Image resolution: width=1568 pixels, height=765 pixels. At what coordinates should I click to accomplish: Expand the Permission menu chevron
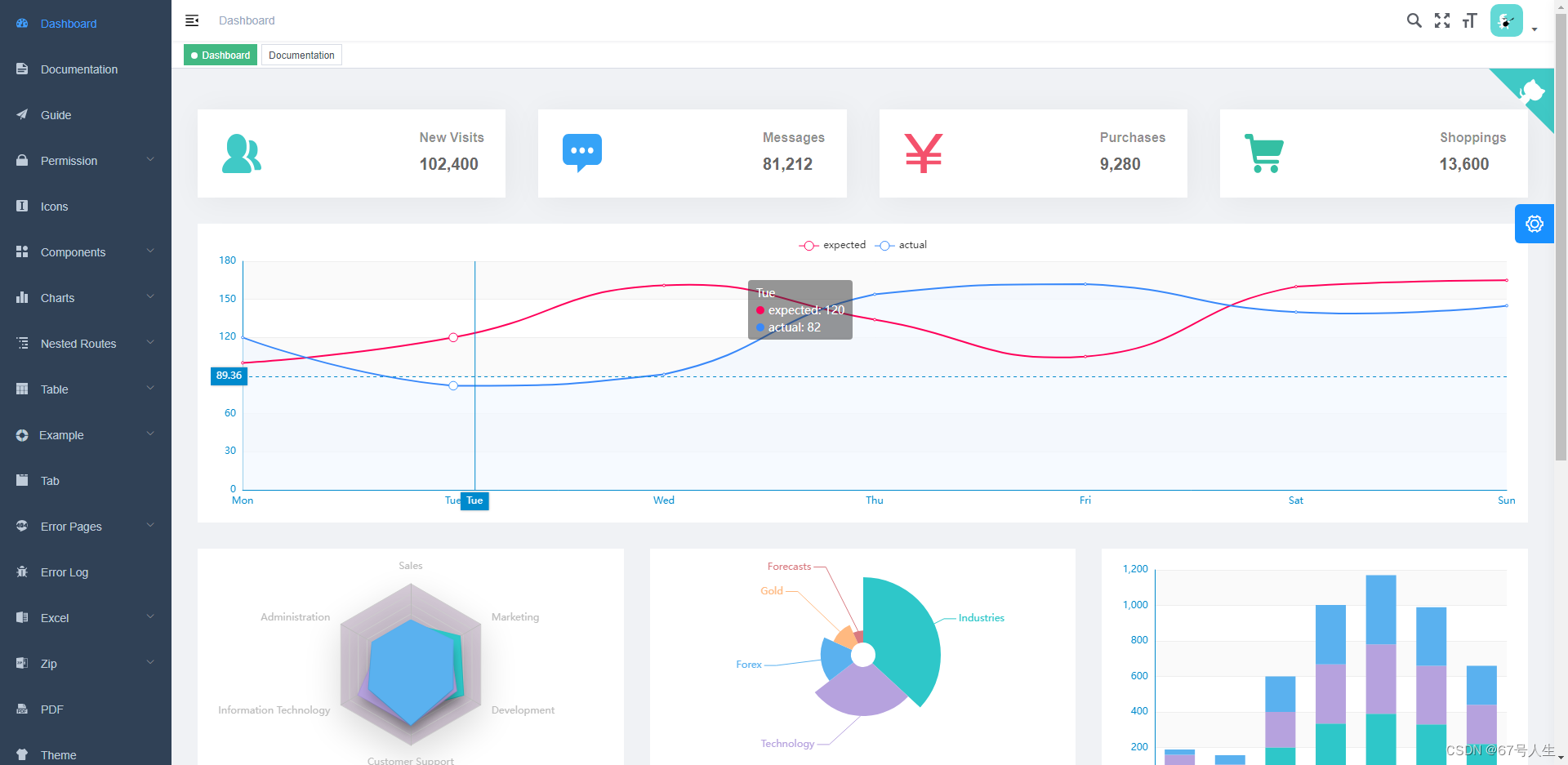coord(150,160)
